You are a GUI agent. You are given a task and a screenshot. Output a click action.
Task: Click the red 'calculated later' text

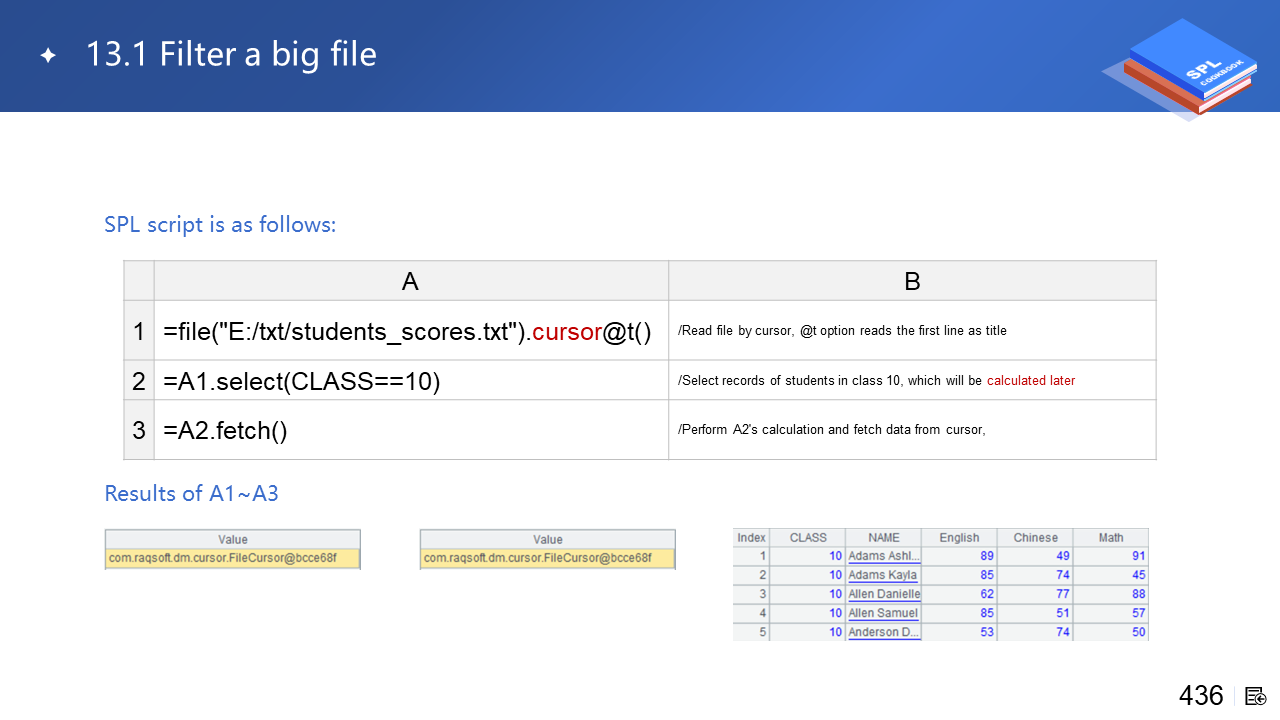pyautogui.click(x=1030, y=381)
